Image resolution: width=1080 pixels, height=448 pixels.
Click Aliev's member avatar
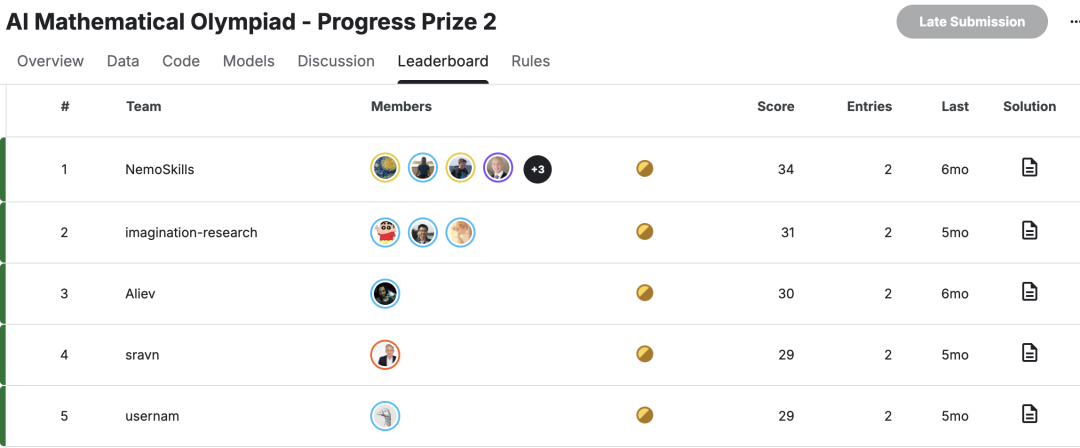(385, 293)
